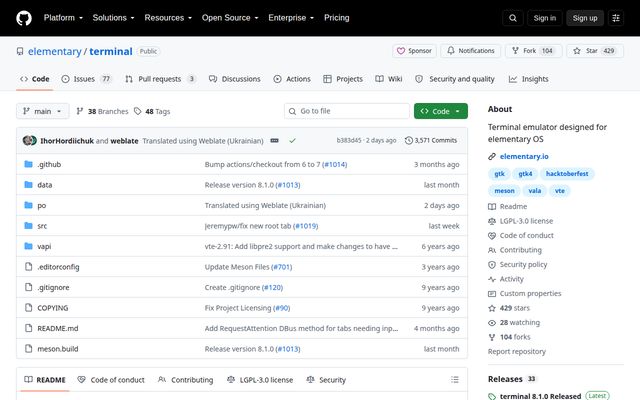The image size is (640, 400).
Task: Expand the Open Source menu
Action: click(230, 18)
